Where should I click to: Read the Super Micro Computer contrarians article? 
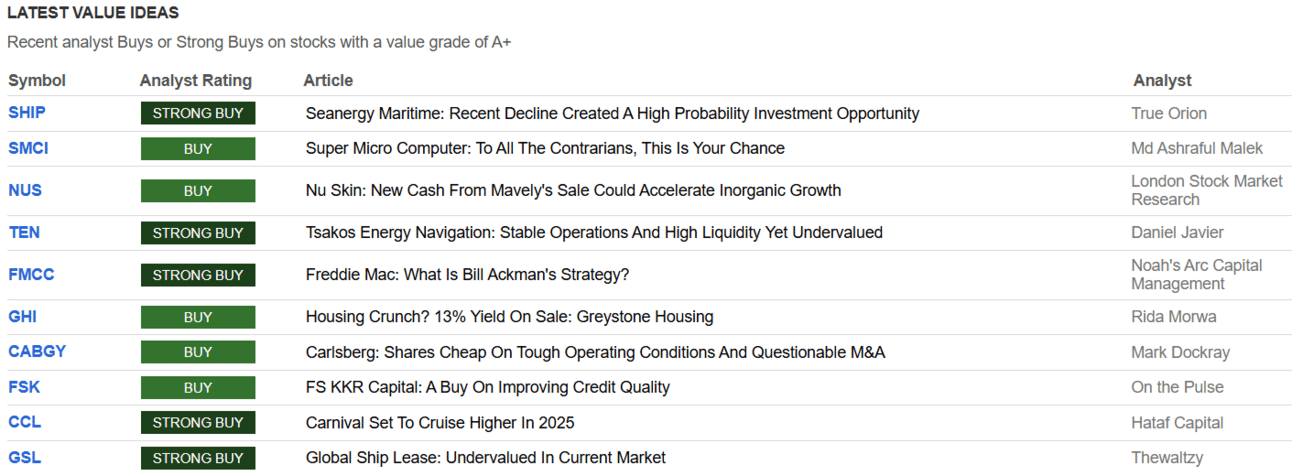tap(545, 148)
